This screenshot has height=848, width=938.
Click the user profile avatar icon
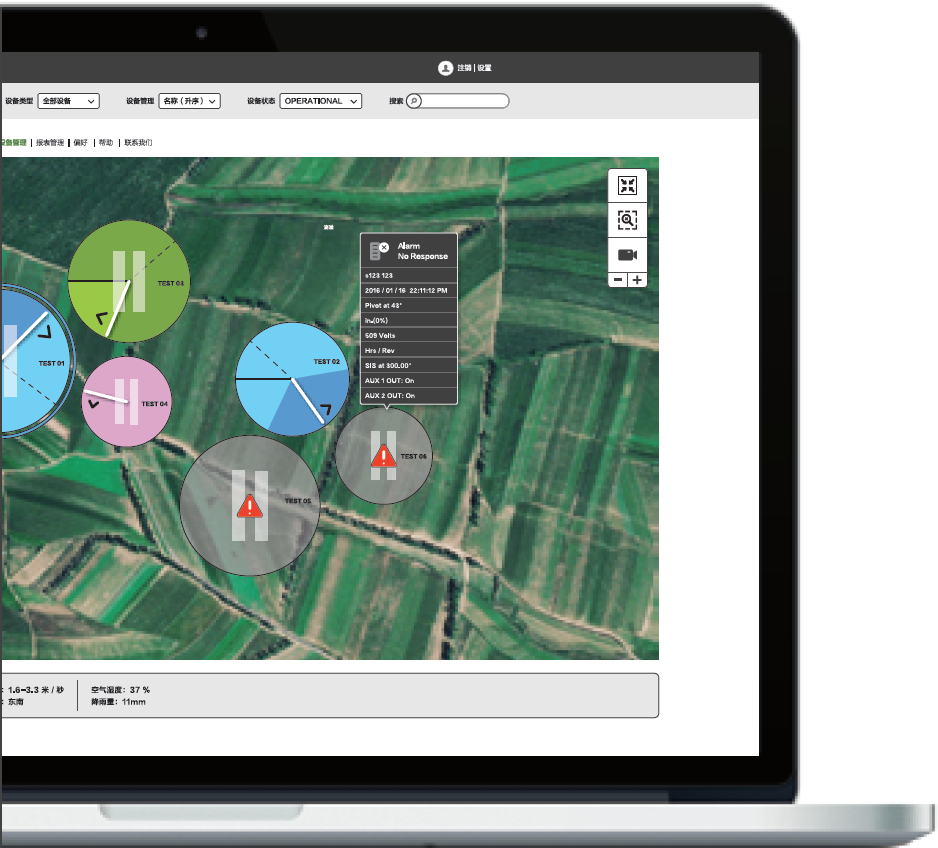click(445, 68)
